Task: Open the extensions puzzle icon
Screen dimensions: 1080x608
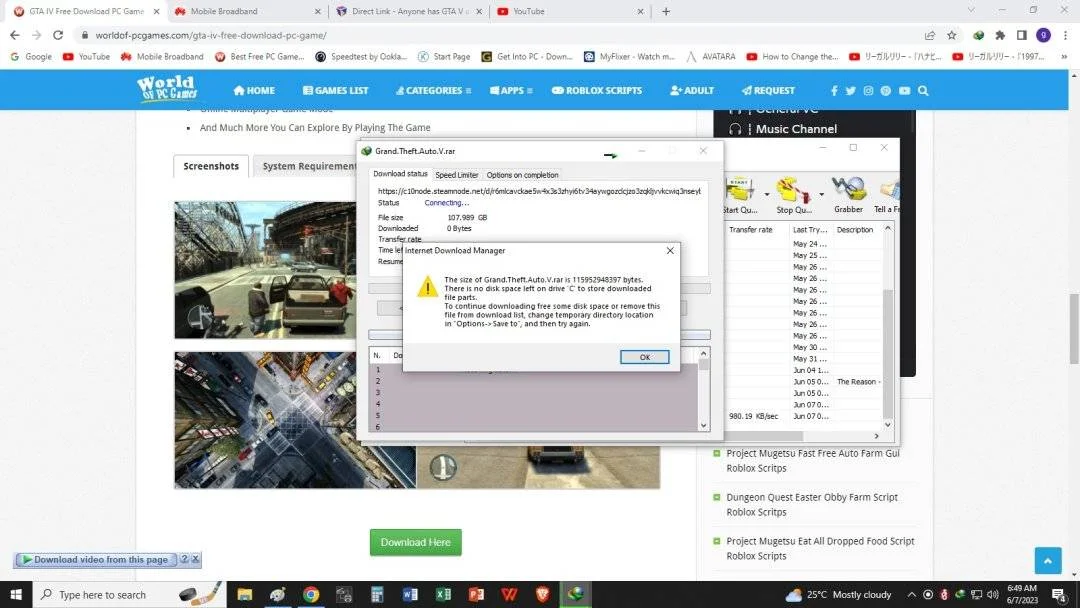Action: 999,35
